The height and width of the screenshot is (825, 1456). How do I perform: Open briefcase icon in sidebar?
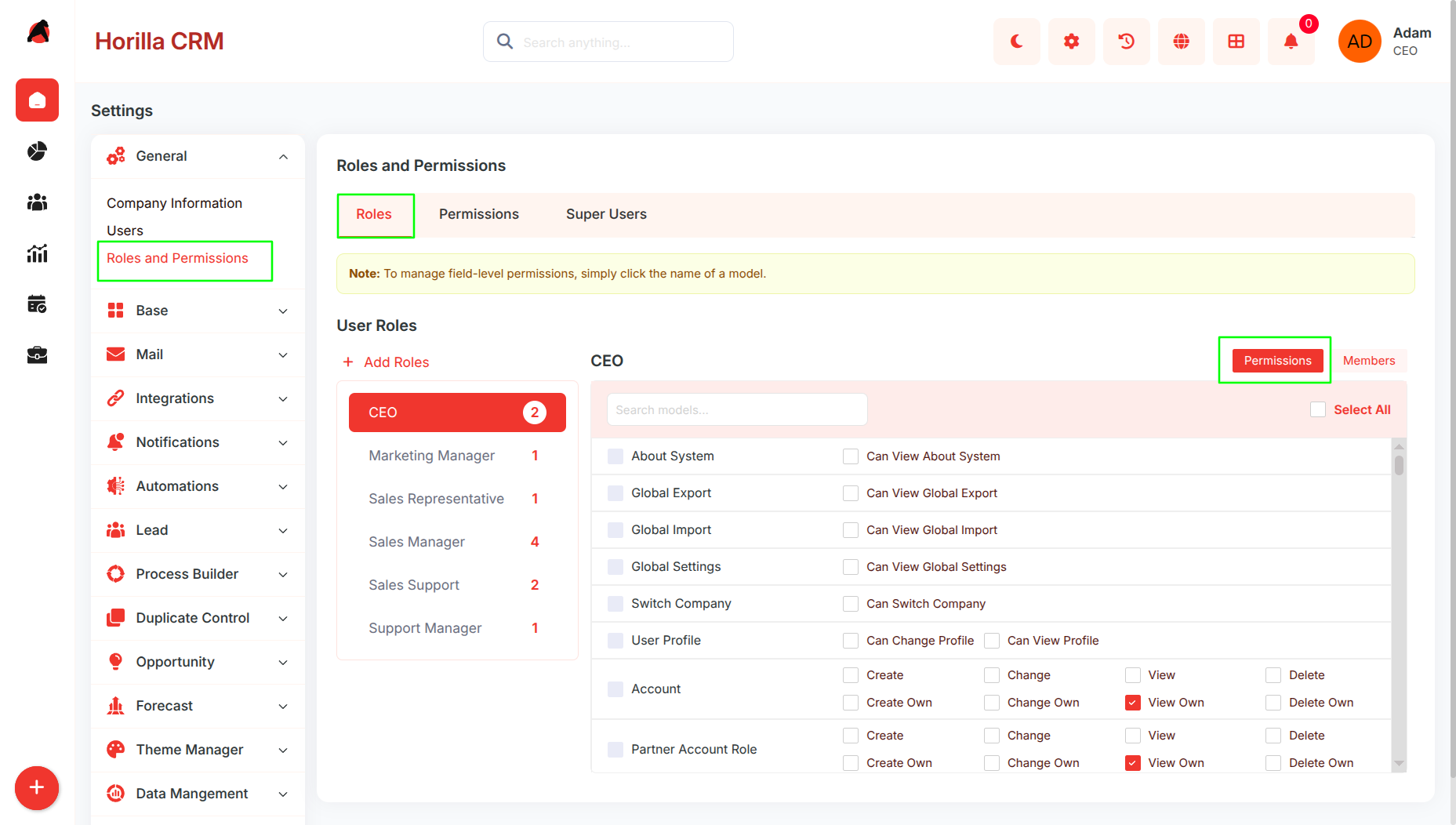pyautogui.click(x=37, y=355)
